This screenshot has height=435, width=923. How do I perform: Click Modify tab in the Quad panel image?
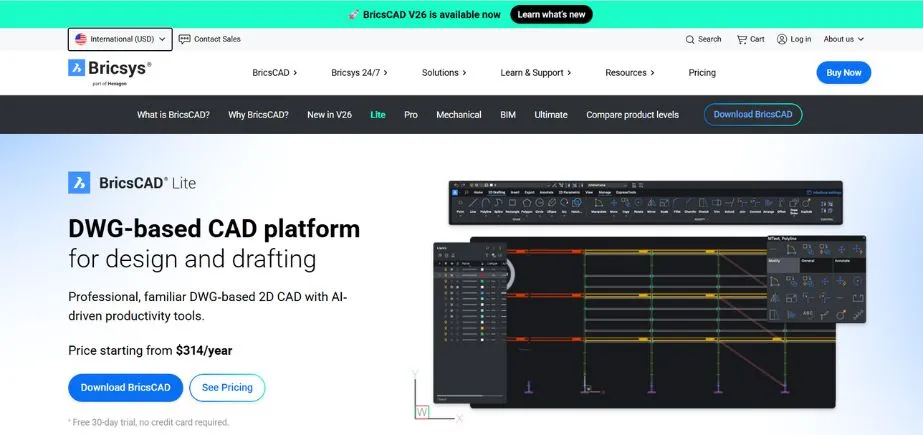pos(783,265)
